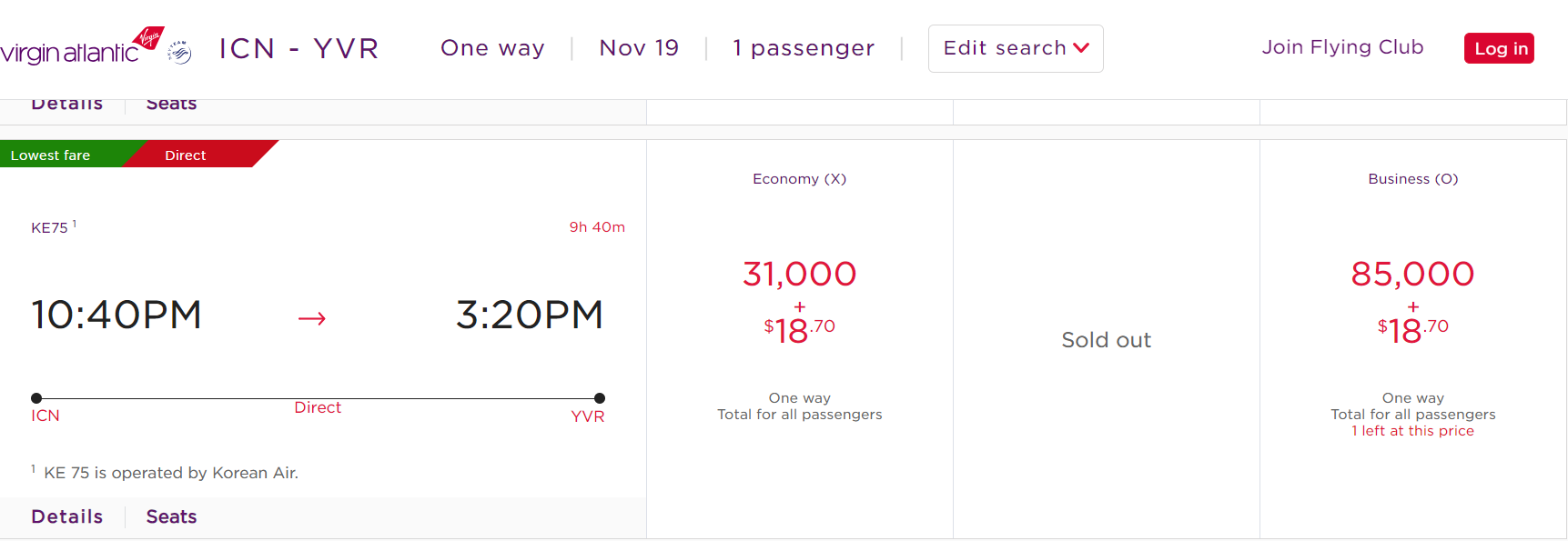This screenshot has height=541, width=1568.
Task: Click the ICN origin dot on route line
Action: pyautogui.click(x=36, y=398)
